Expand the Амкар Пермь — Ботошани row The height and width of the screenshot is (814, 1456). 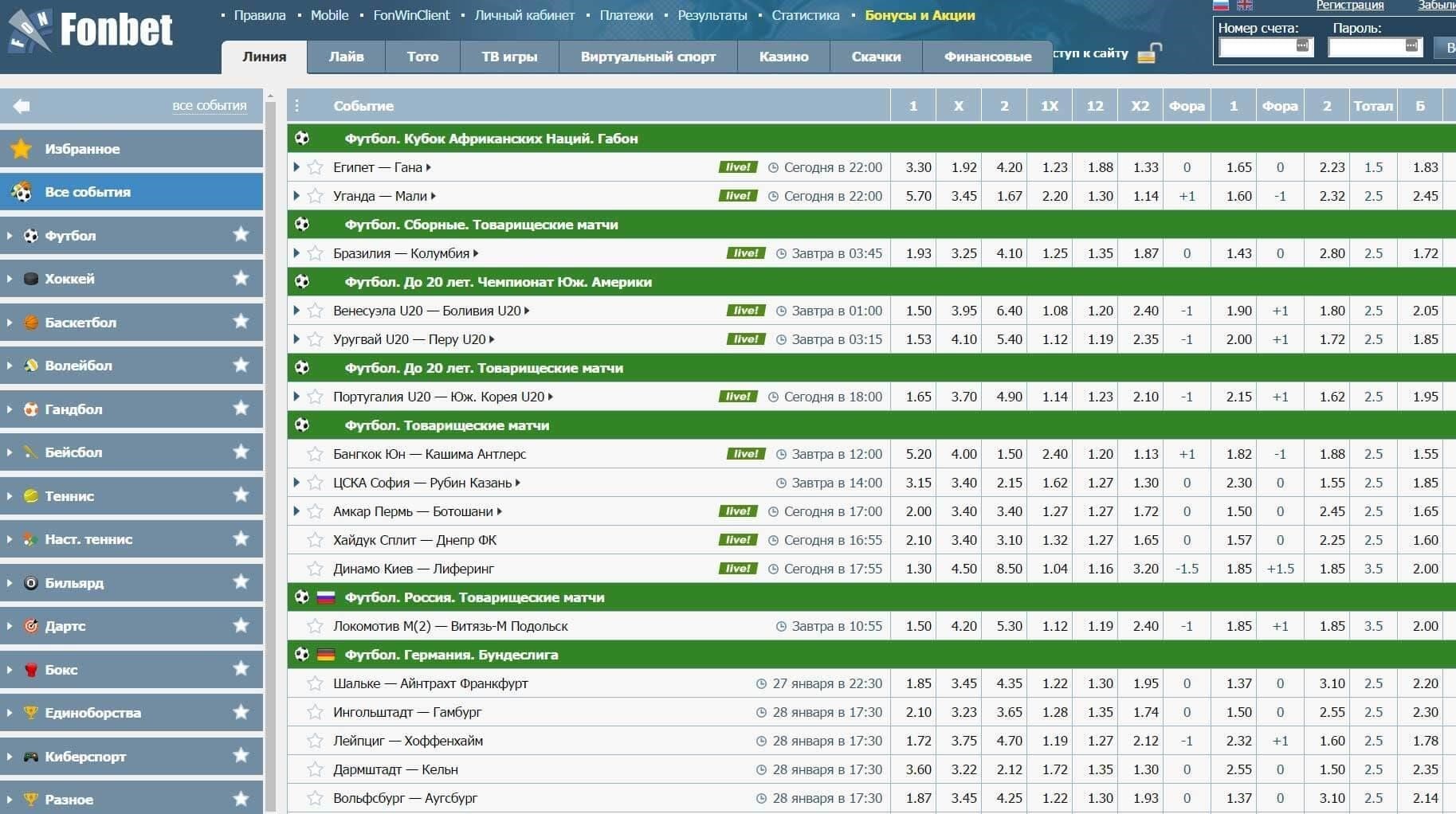(x=296, y=511)
